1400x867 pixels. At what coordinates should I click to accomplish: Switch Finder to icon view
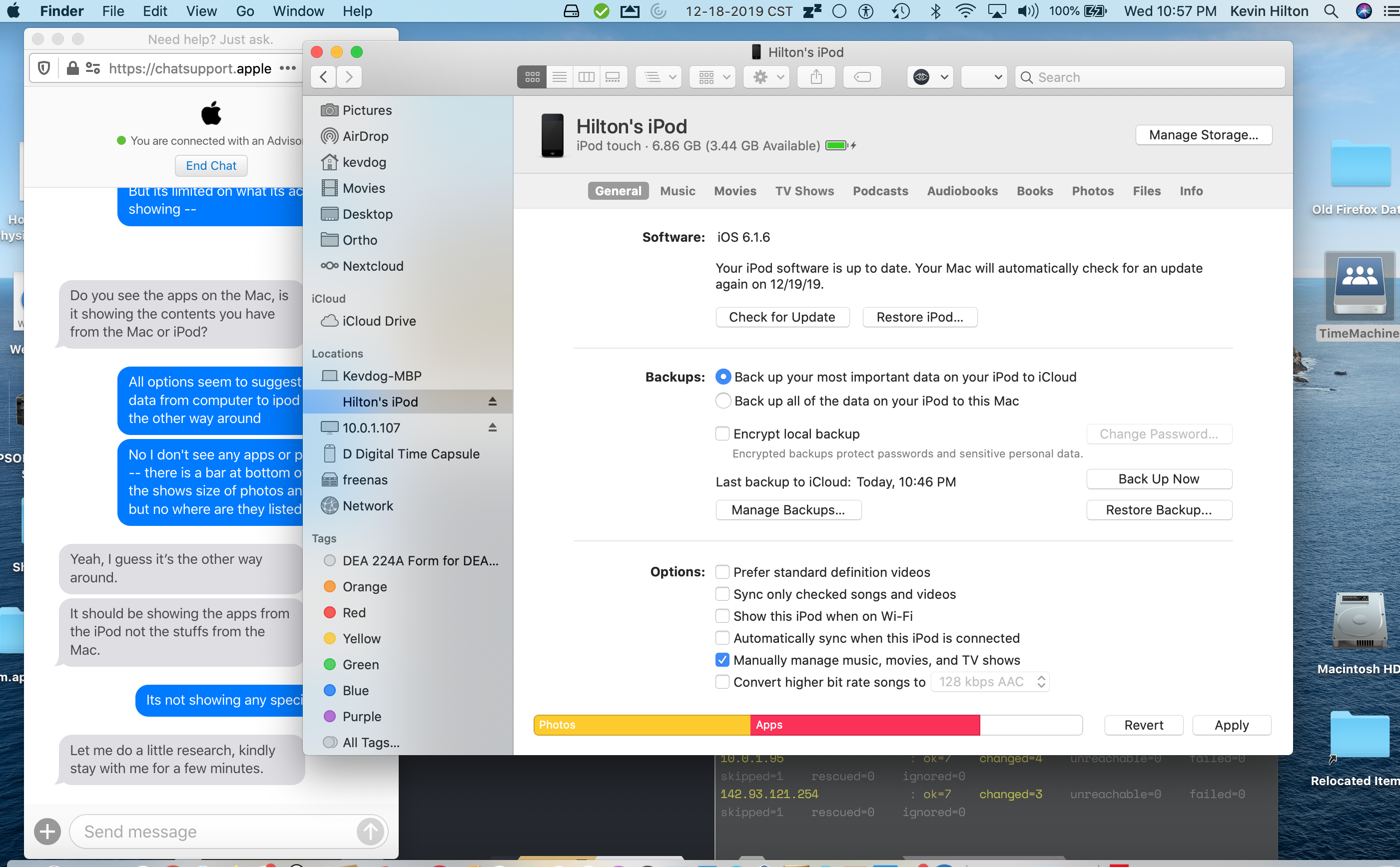click(x=532, y=77)
